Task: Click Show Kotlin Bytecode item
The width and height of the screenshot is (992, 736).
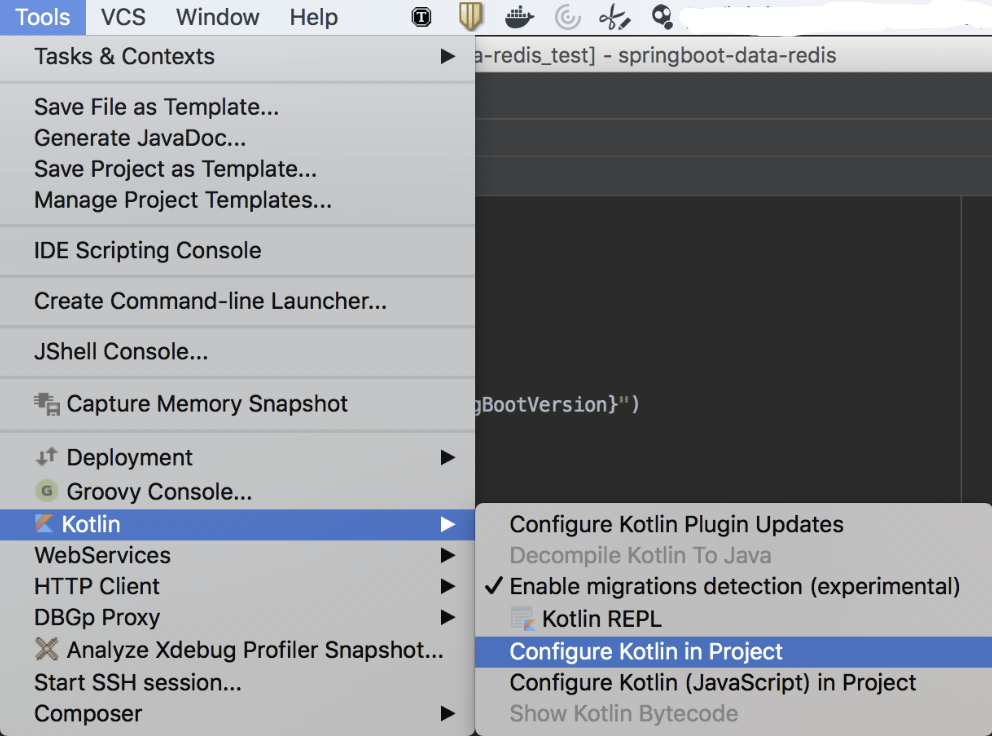Action: click(733, 714)
